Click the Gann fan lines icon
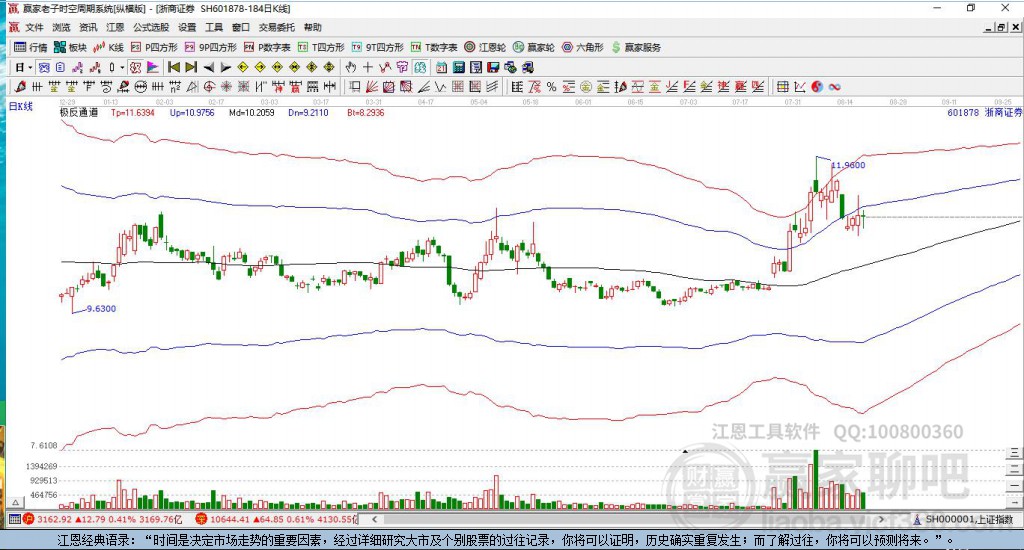This screenshot has height=550, width=1024. tap(372, 87)
